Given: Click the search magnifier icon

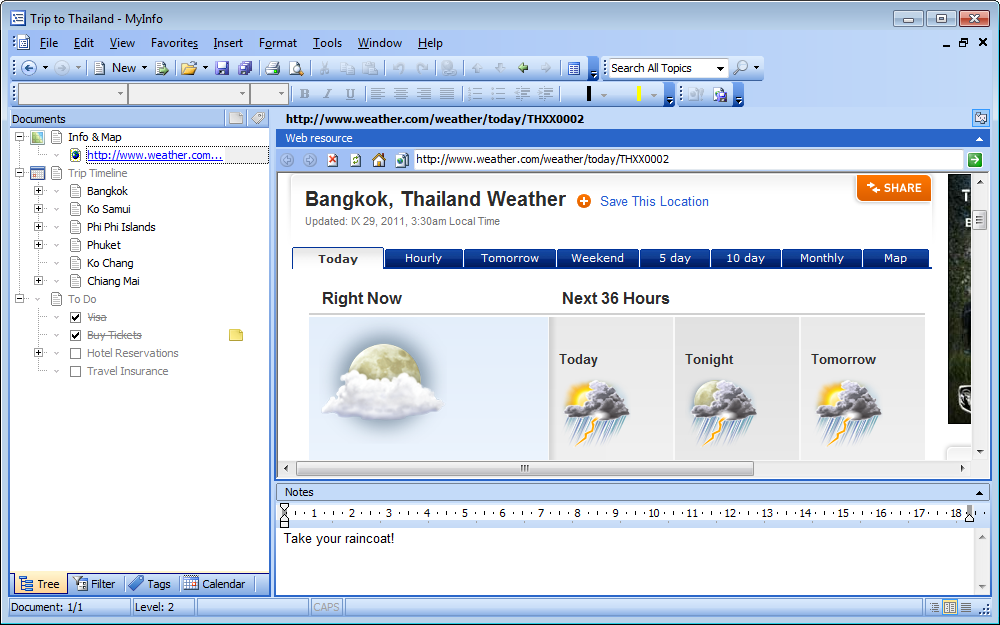Looking at the screenshot, I should [740, 68].
